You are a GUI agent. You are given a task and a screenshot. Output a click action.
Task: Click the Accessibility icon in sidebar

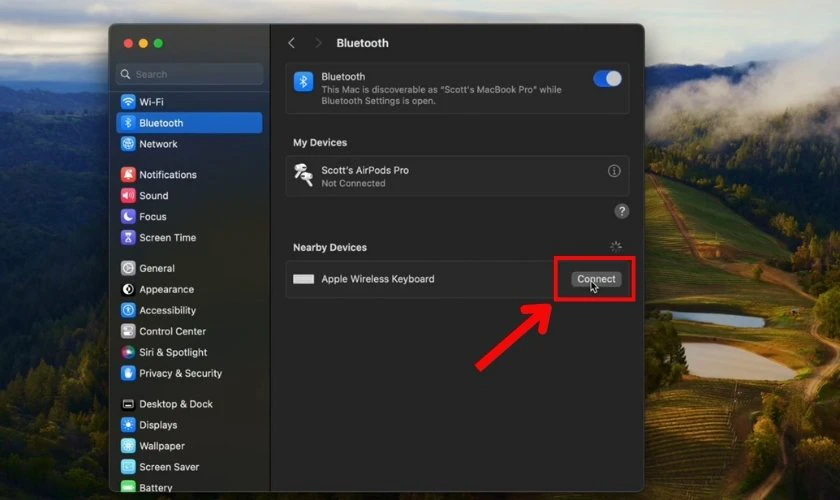pos(128,310)
